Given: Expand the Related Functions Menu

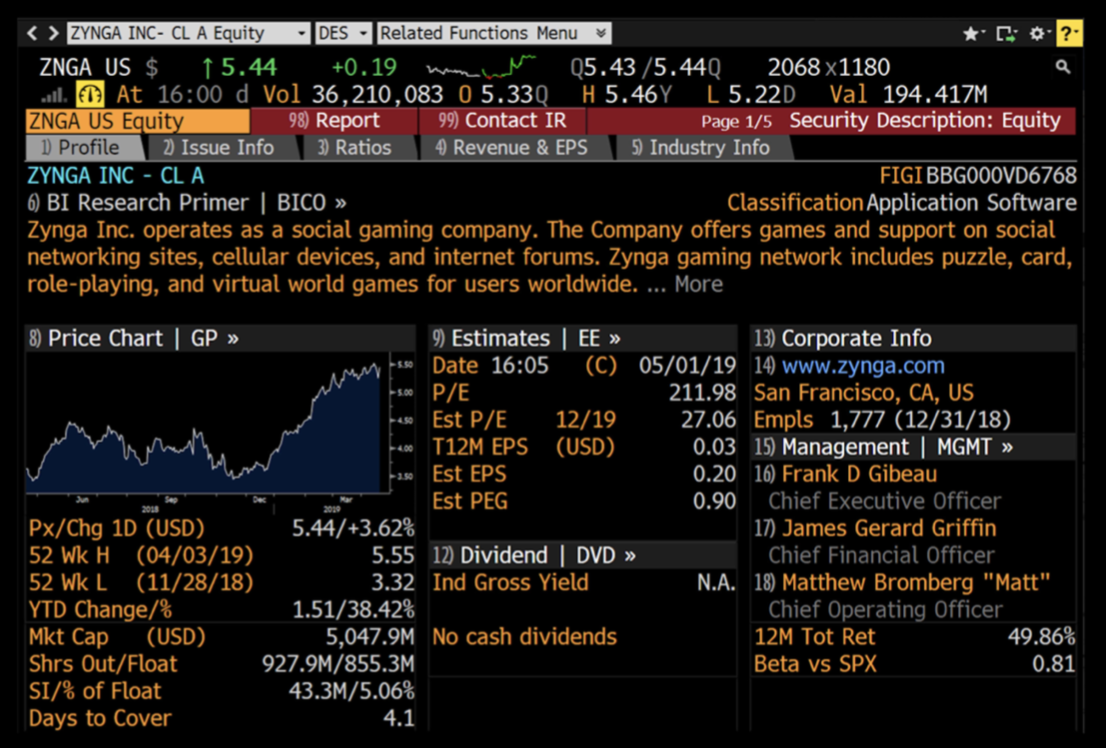Looking at the screenshot, I should click(x=494, y=33).
